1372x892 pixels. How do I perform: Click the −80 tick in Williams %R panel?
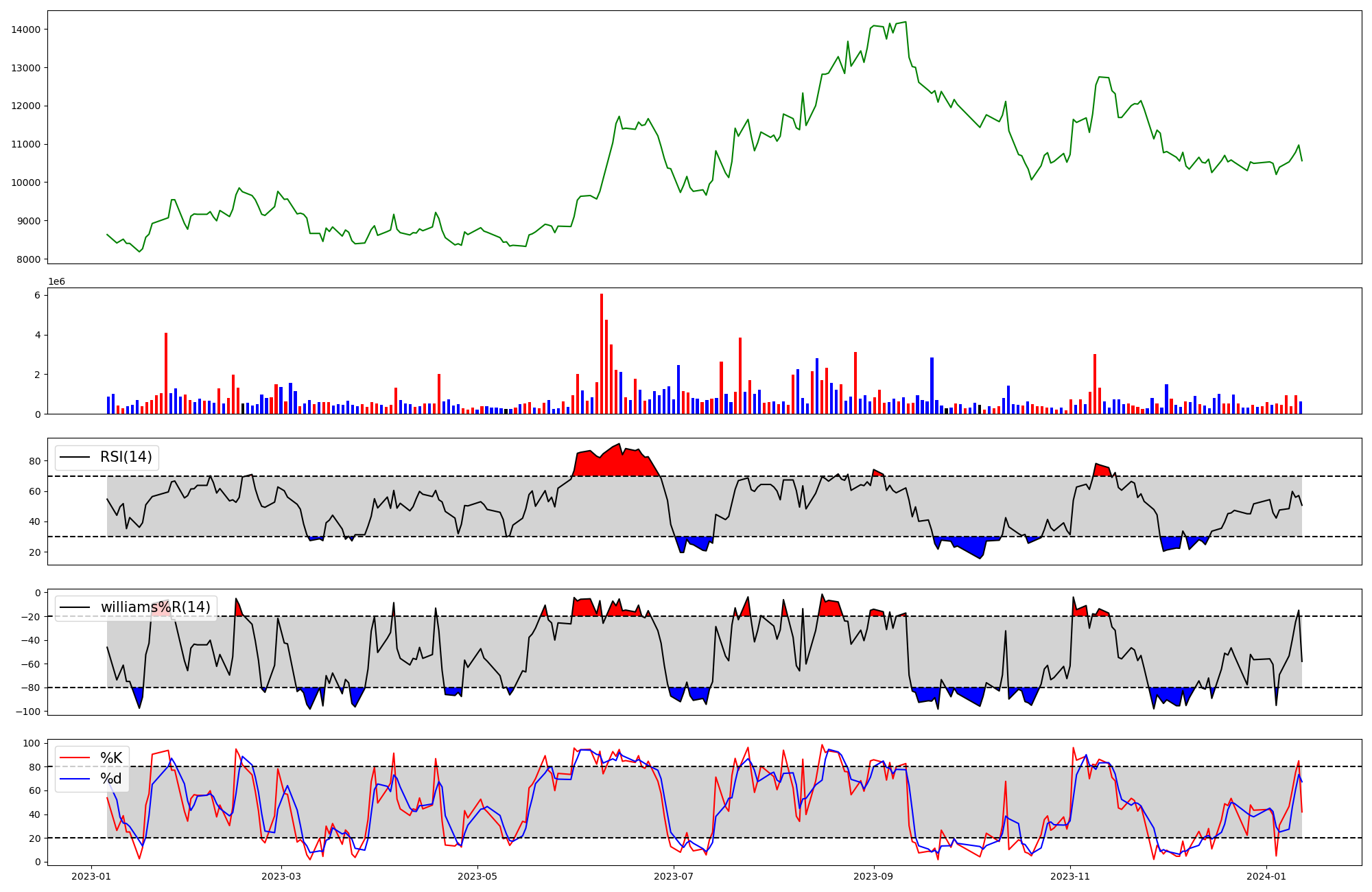click(29, 688)
